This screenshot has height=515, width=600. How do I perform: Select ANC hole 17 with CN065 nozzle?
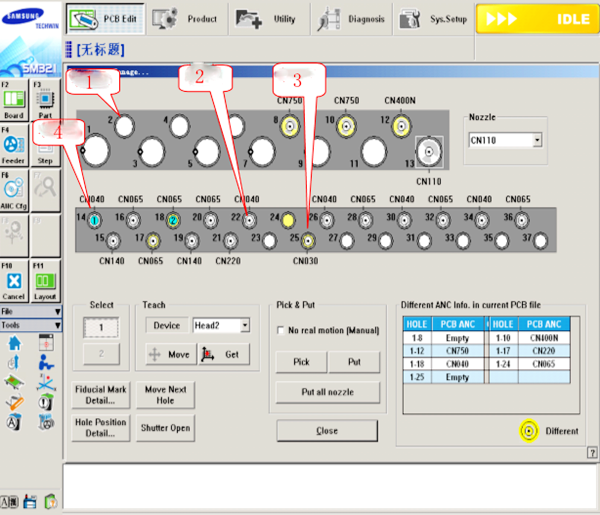tap(153, 241)
